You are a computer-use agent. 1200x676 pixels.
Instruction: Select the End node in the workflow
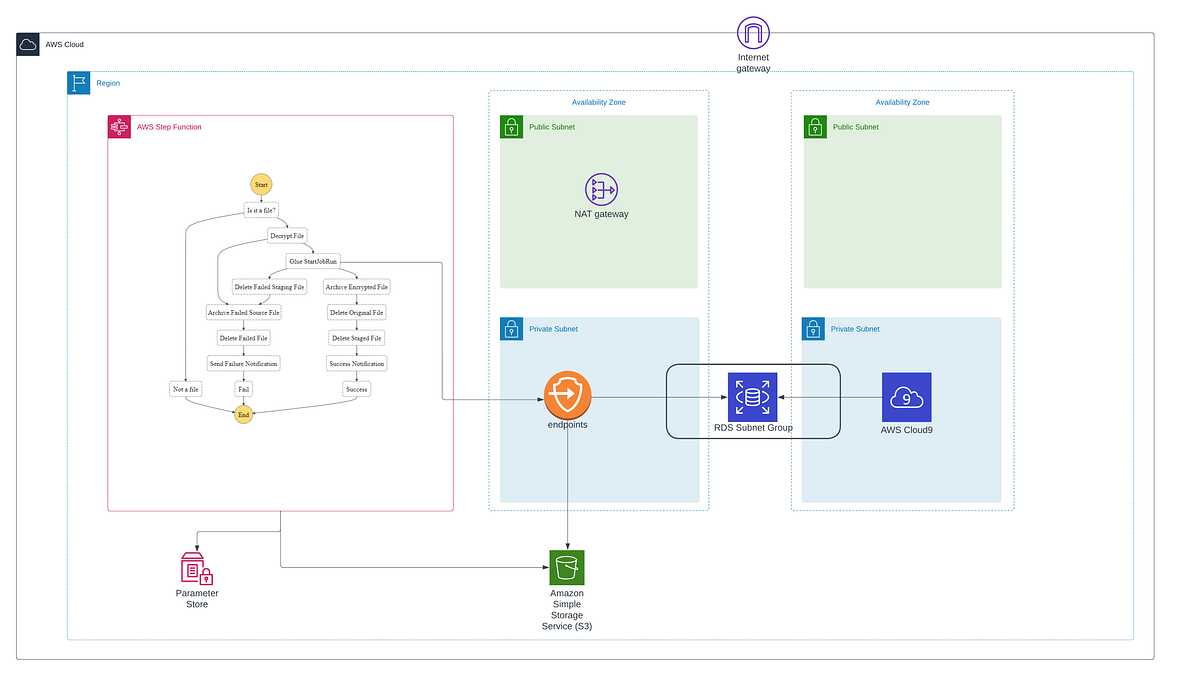tap(243, 413)
